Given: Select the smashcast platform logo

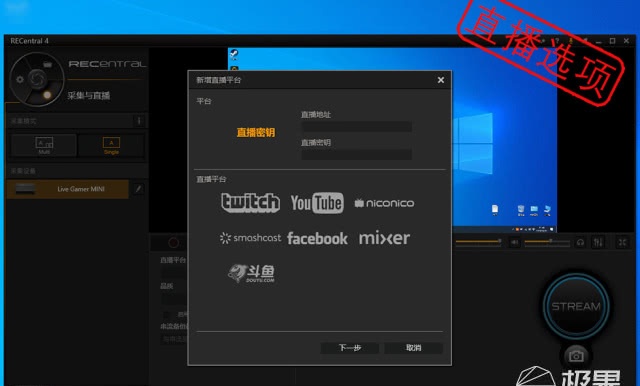Looking at the screenshot, I should [250, 237].
